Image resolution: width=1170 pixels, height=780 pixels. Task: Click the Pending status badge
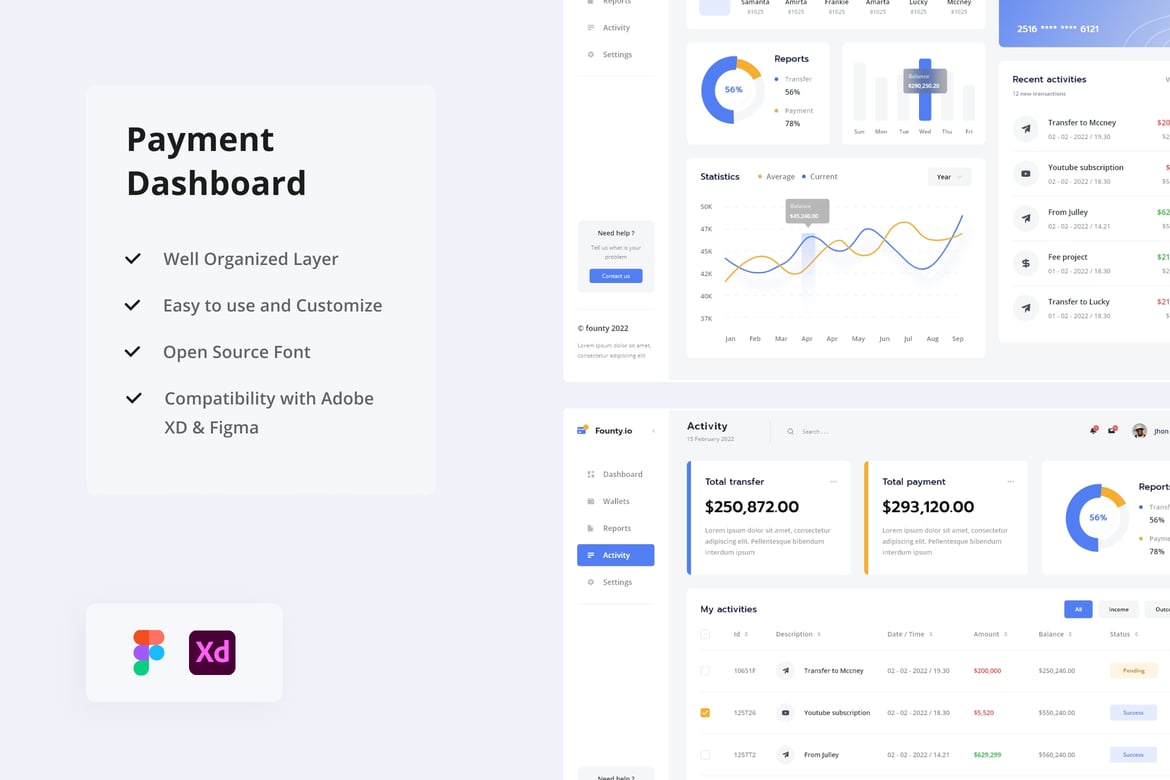point(1133,670)
